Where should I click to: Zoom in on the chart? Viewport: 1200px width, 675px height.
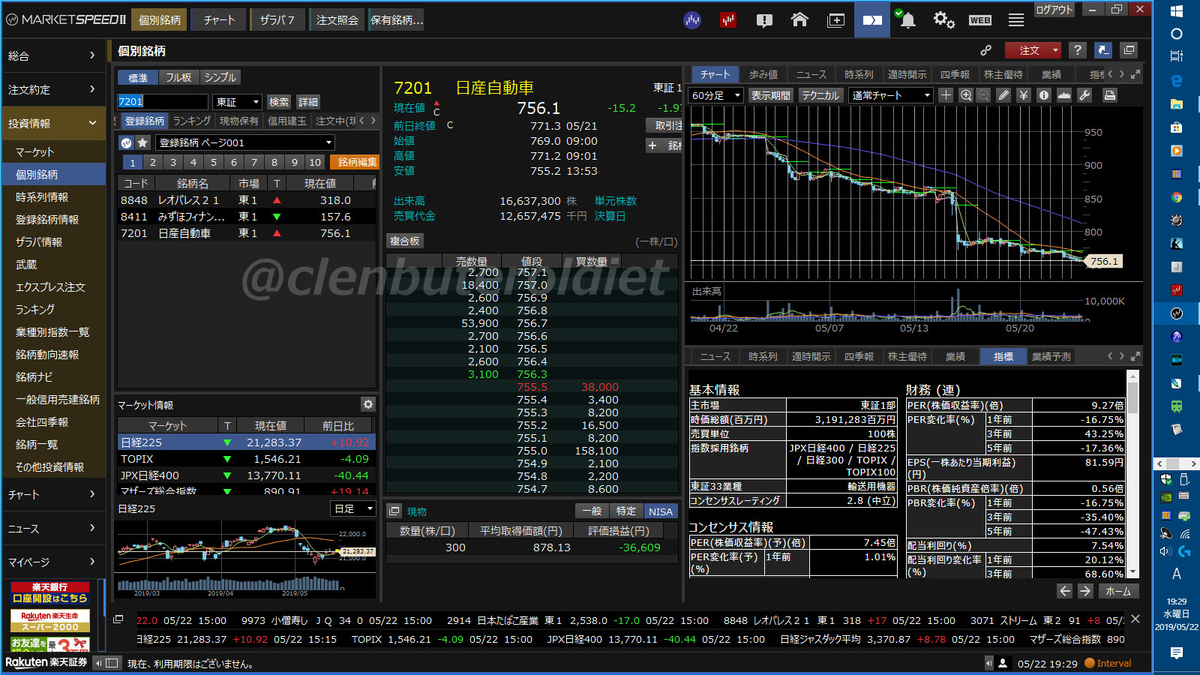pyautogui.click(x=966, y=95)
